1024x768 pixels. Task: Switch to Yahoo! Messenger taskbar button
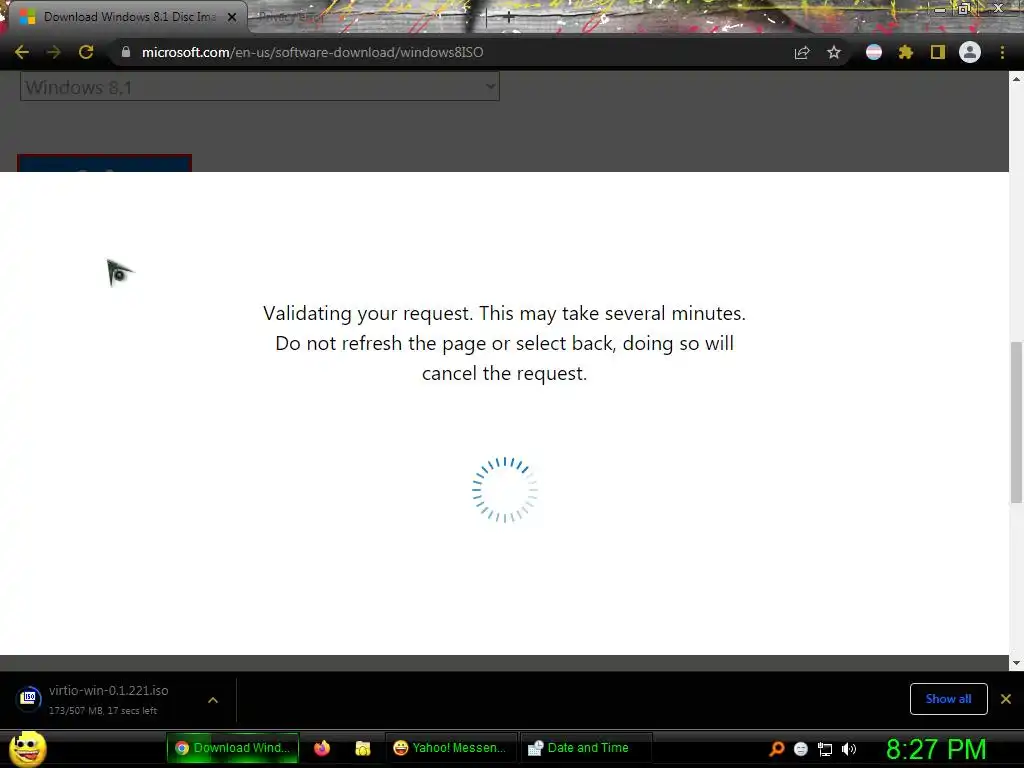450,748
